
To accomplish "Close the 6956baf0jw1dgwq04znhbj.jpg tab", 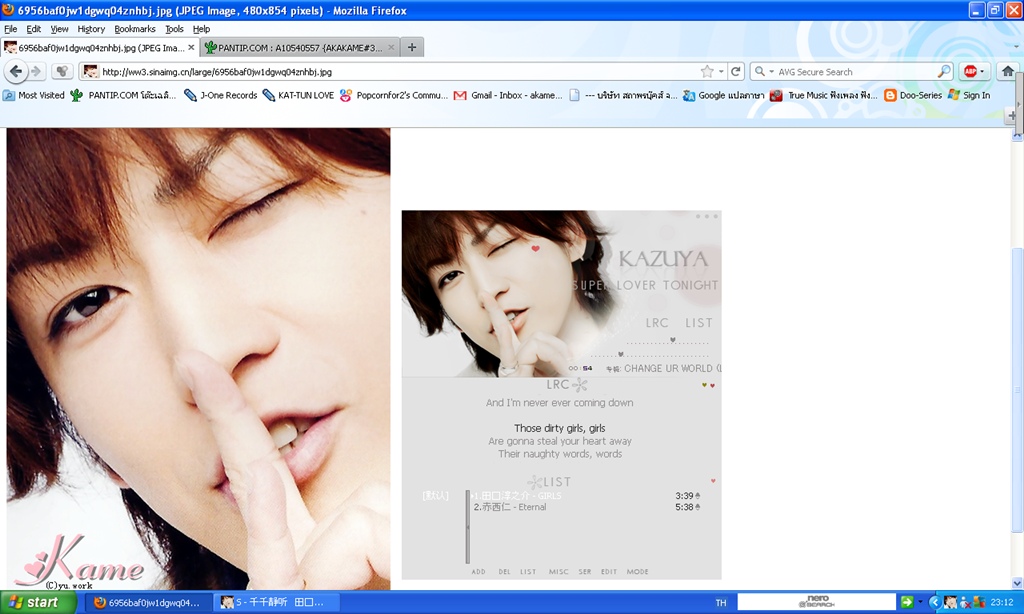I will [191, 48].
